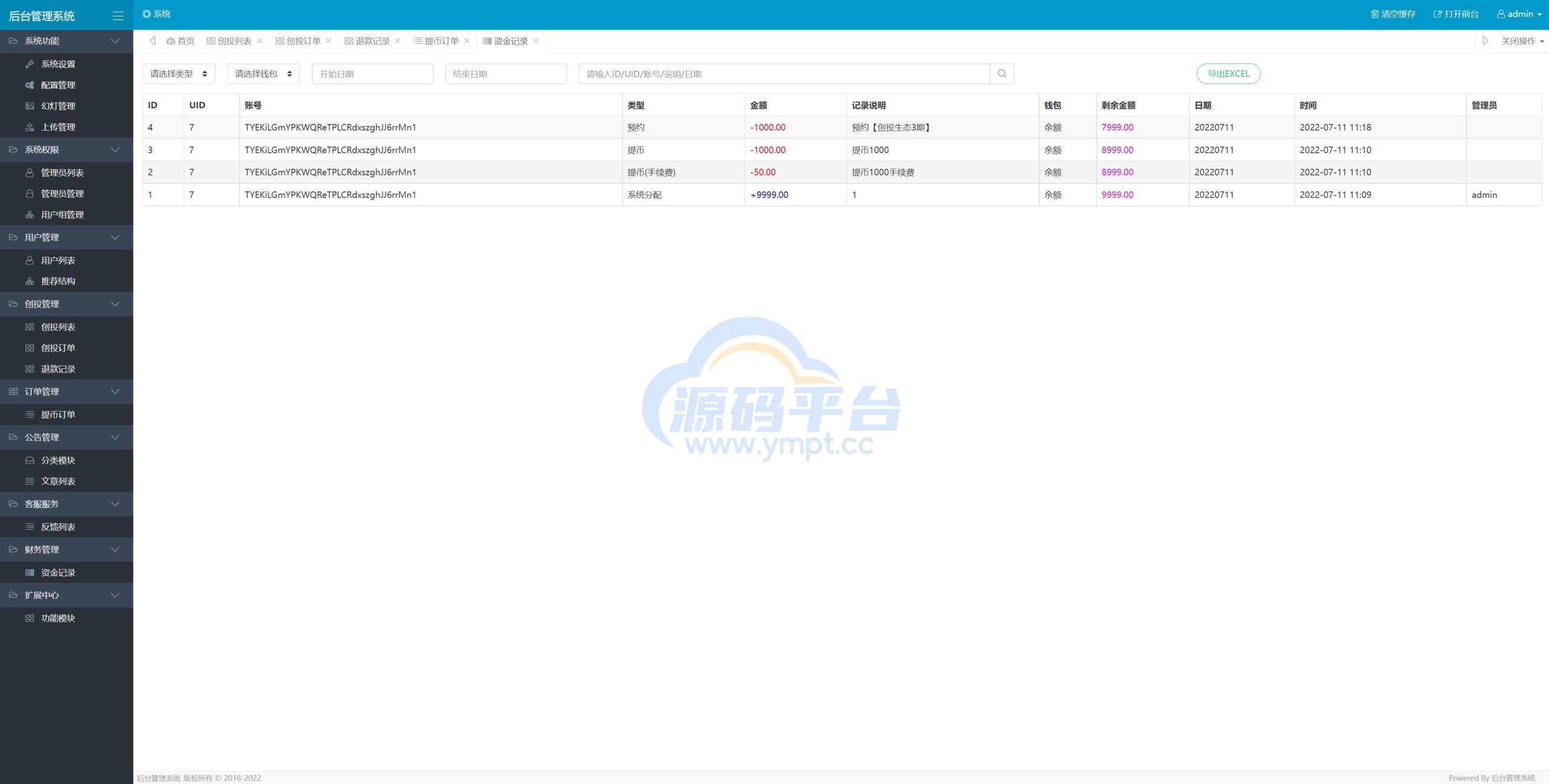Viewport: 1549px width, 784px height.
Task: Open 系统设置 in the sidebar
Action: pyautogui.click(x=67, y=64)
